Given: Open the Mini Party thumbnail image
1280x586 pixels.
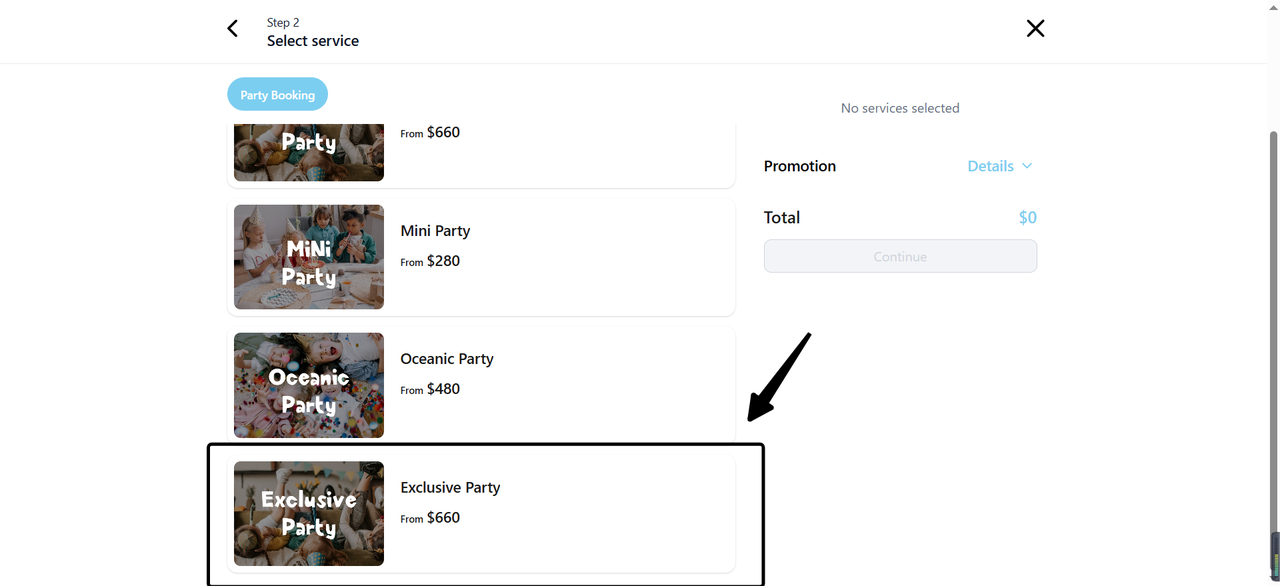Looking at the screenshot, I should [x=309, y=257].
